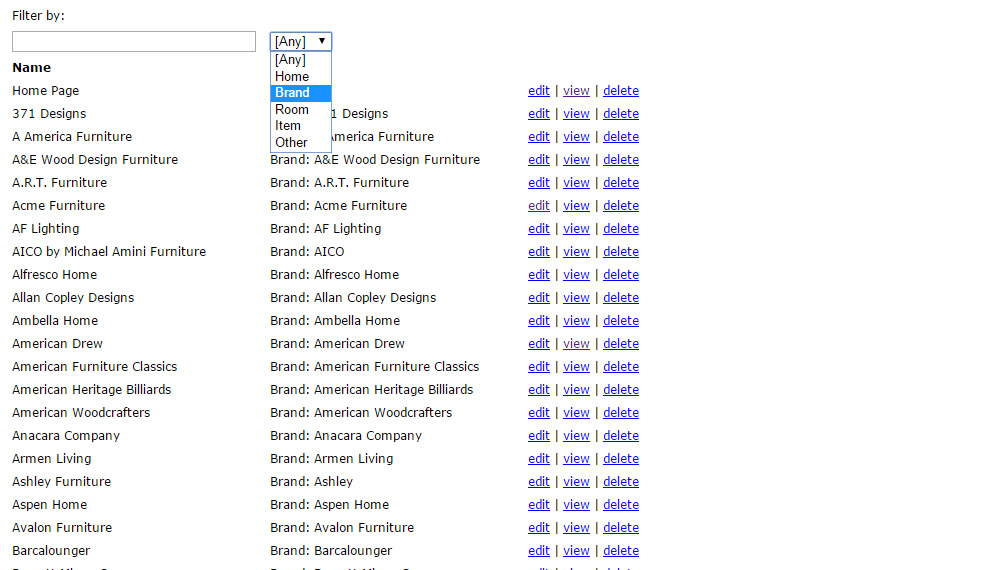990x570 pixels.
Task: Edit American Furniture Classics entry
Action: click(x=539, y=367)
